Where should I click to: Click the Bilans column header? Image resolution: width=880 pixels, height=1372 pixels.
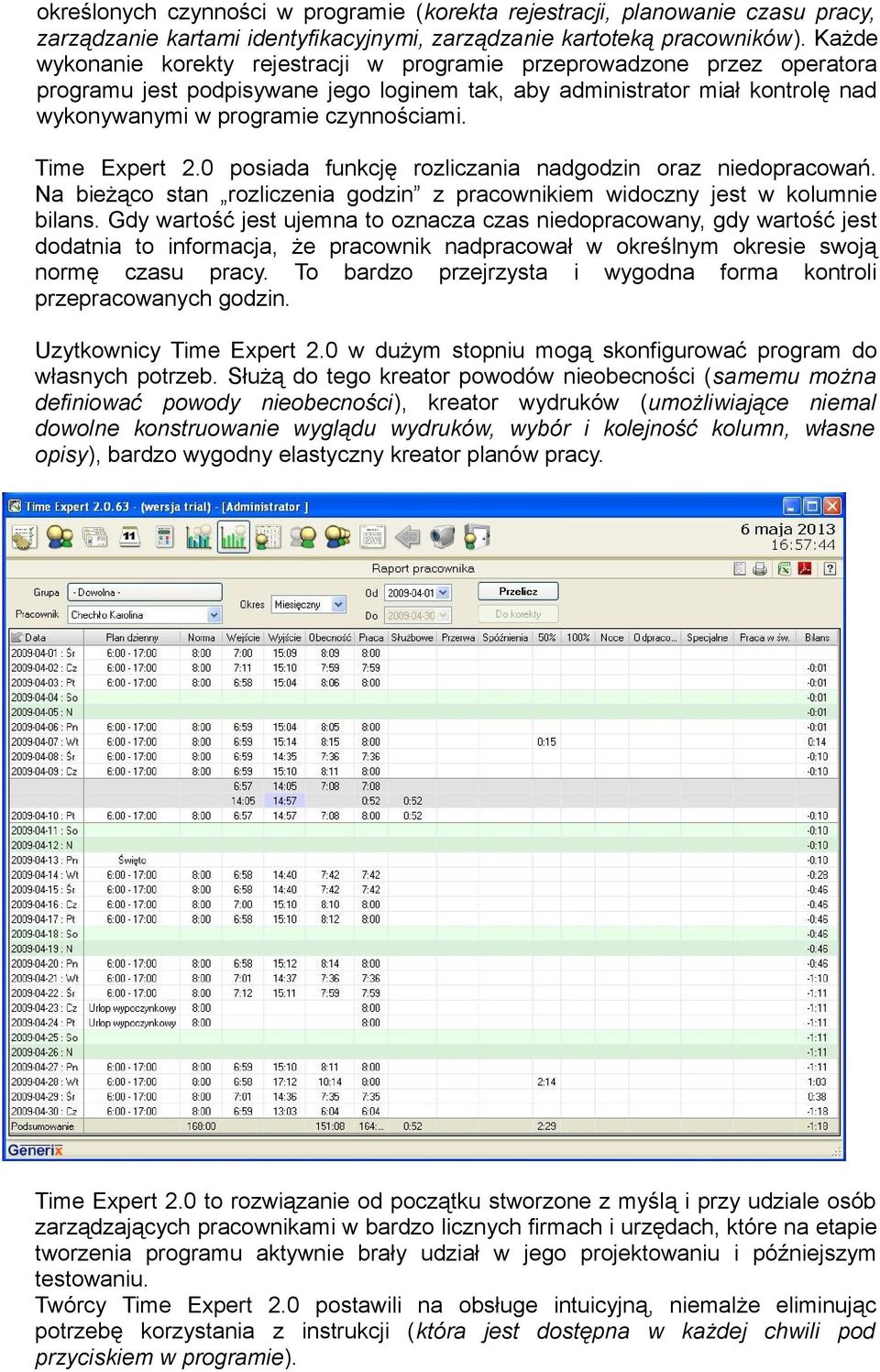pyautogui.click(x=817, y=637)
